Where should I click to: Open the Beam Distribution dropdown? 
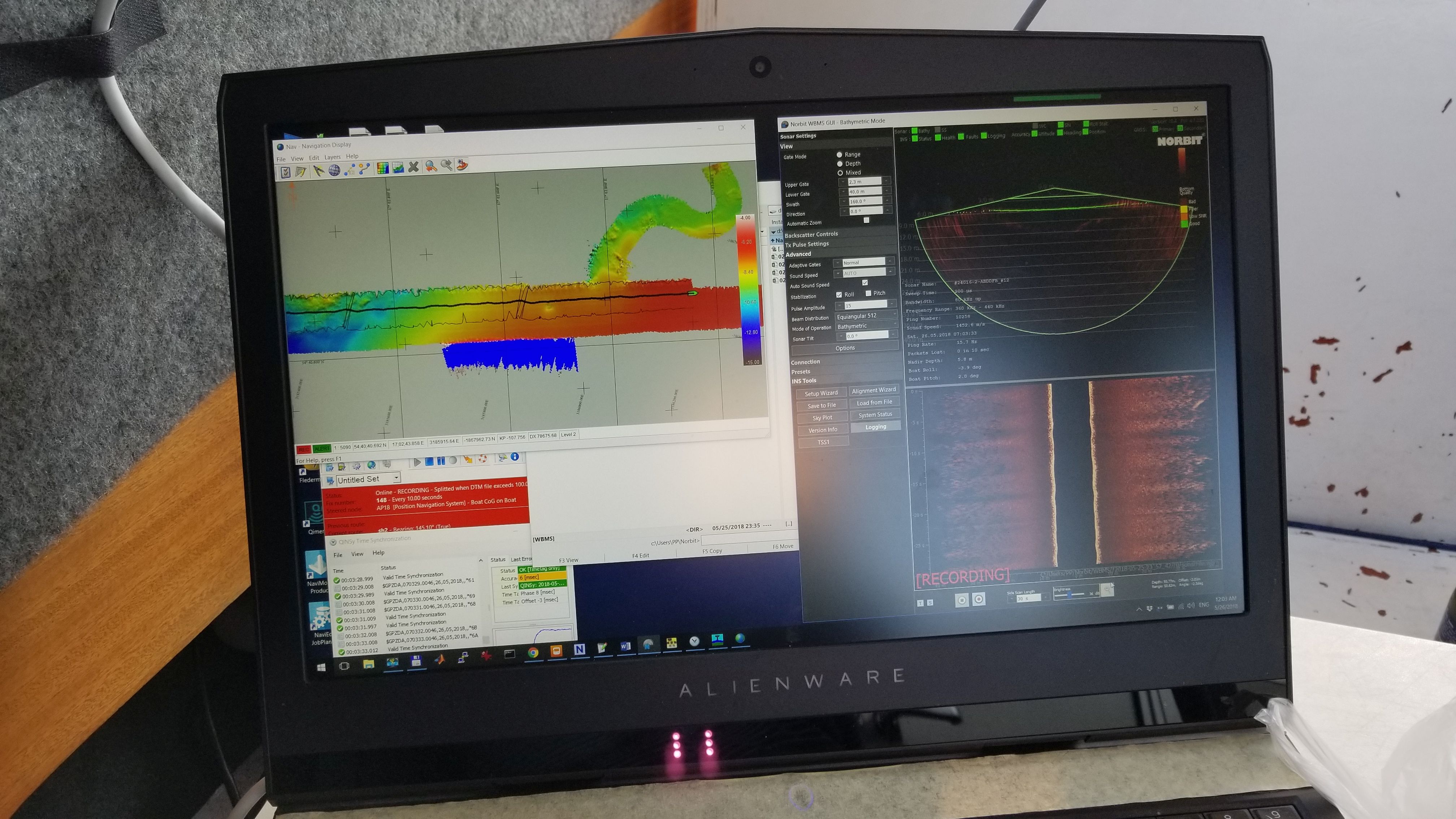(866, 316)
